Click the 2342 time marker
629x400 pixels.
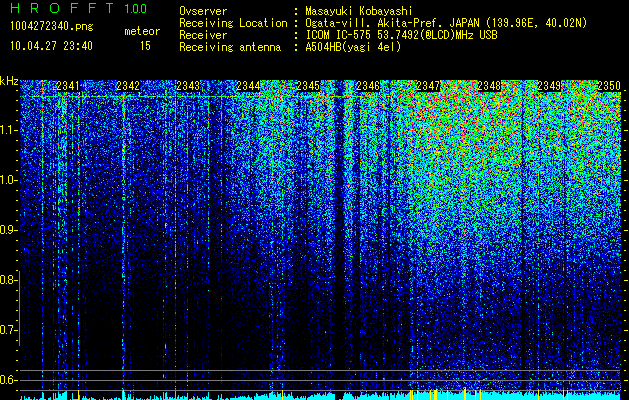(x=128, y=86)
